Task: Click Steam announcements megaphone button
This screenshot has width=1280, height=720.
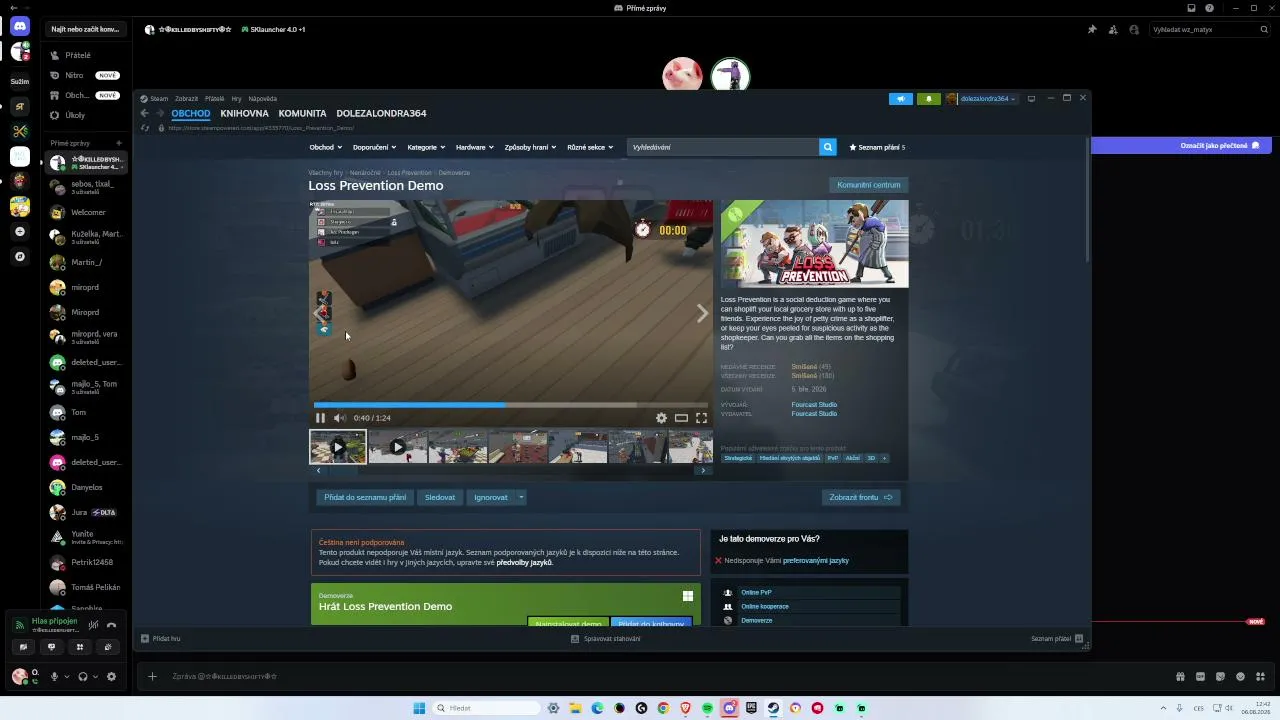Action: (901, 99)
